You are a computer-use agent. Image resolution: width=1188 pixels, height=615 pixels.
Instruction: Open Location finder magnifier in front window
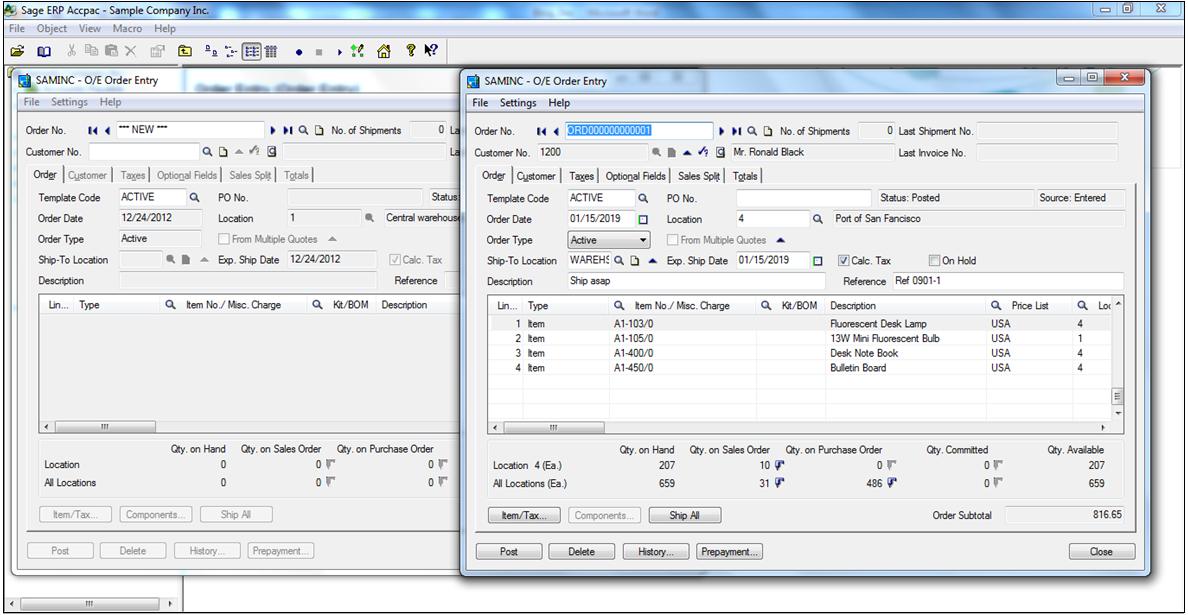coord(818,219)
